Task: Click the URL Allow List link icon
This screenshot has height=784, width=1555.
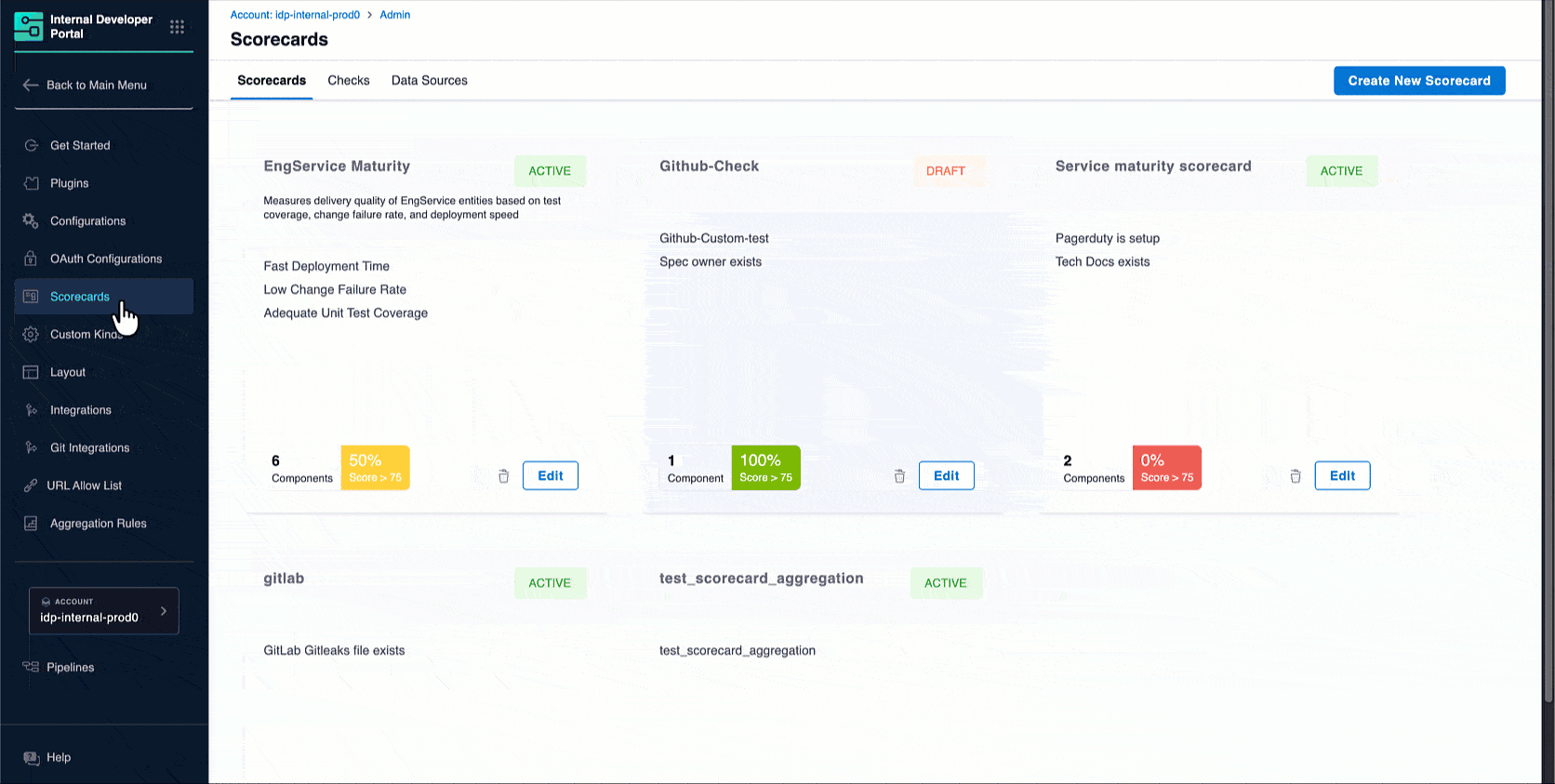Action: pyautogui.click(x=31, y=485)
